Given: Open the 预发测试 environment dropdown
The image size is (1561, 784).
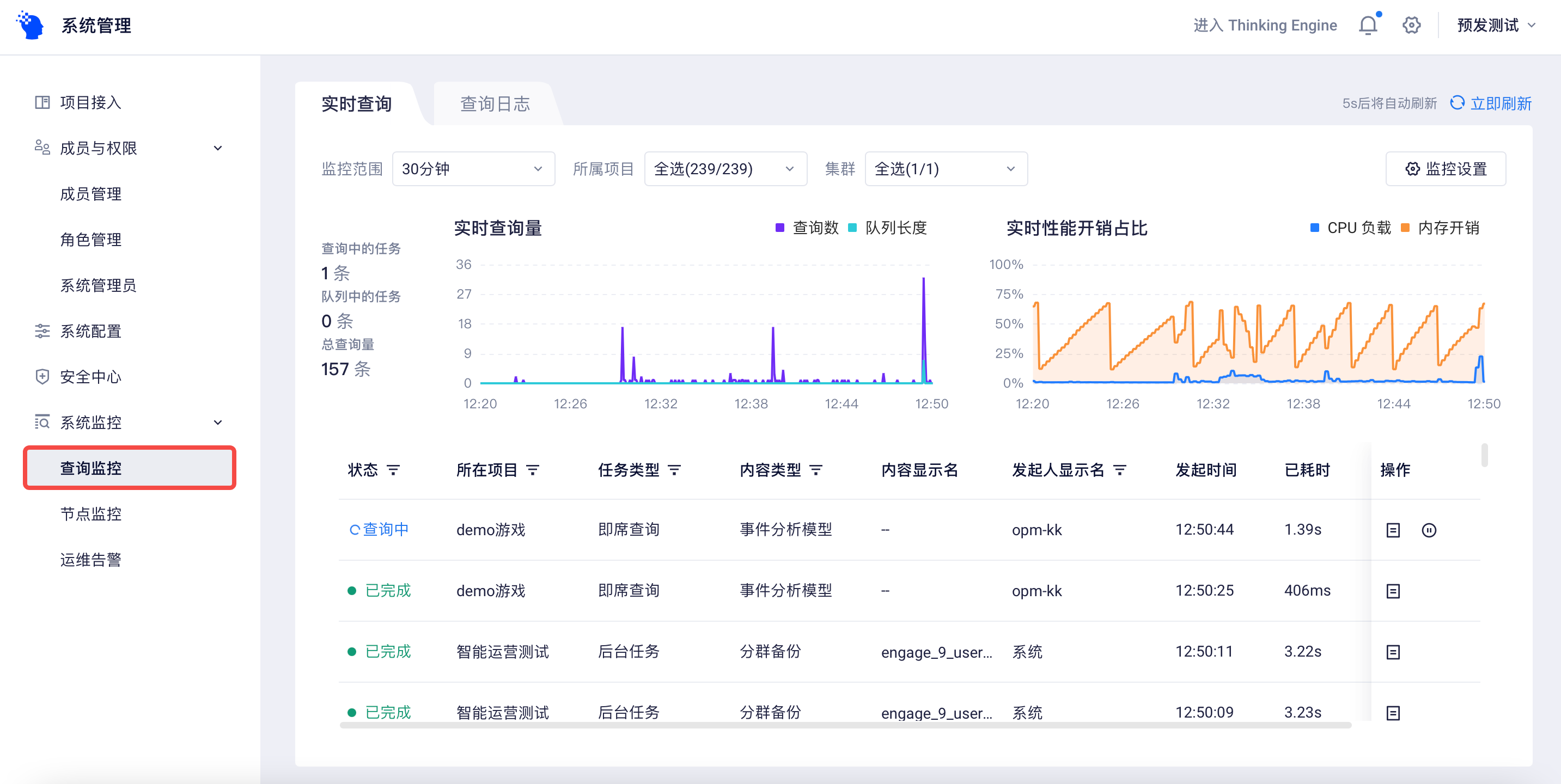Looking at the screenshot, I should point(1496,26).
